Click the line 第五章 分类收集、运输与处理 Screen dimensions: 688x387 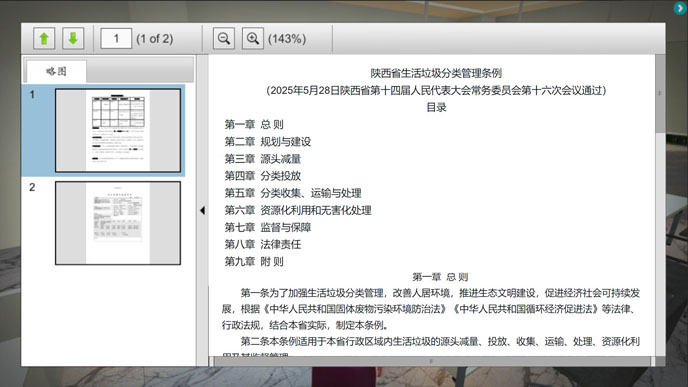pos(293,193)
